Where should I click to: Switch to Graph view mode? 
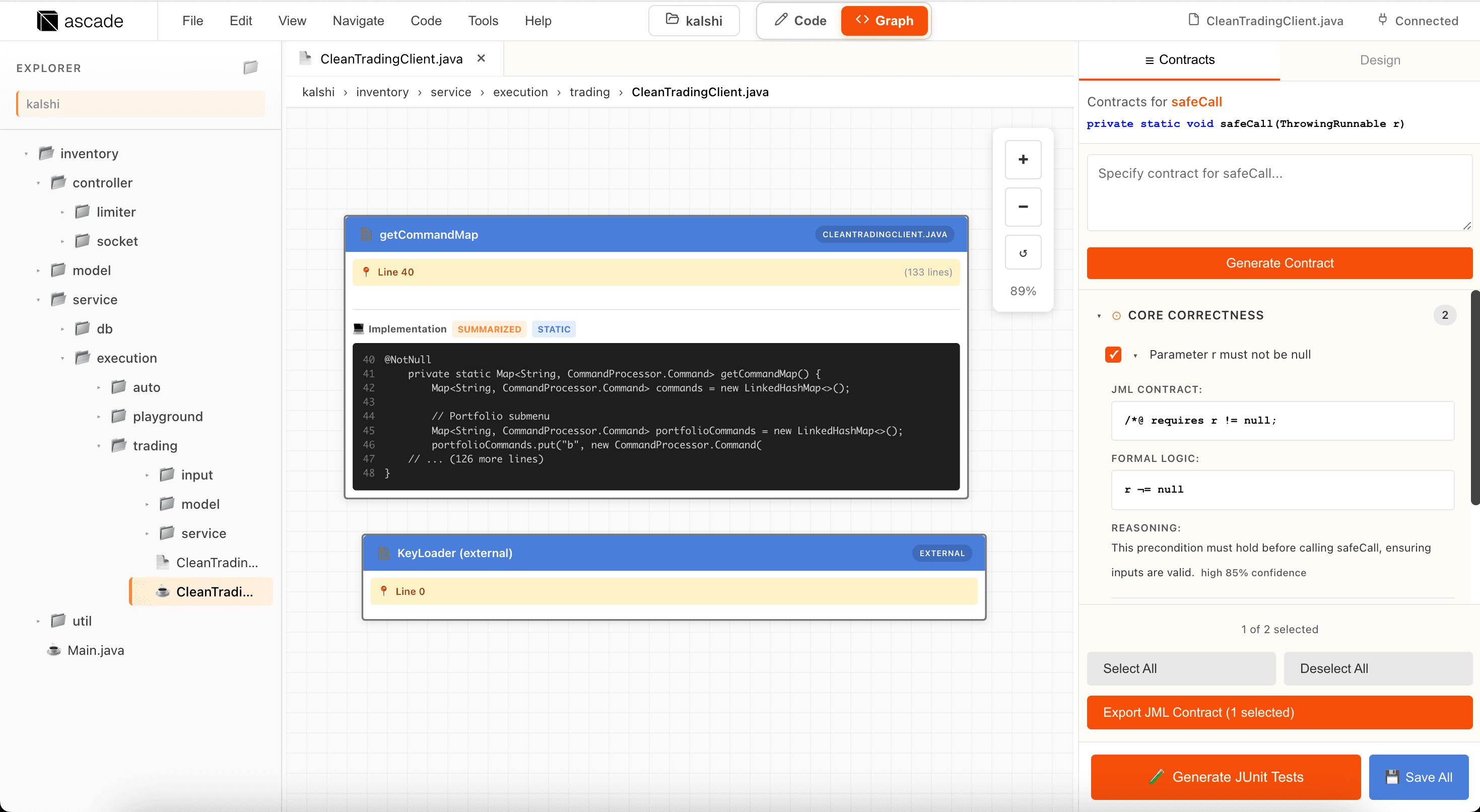click(884, 21)
